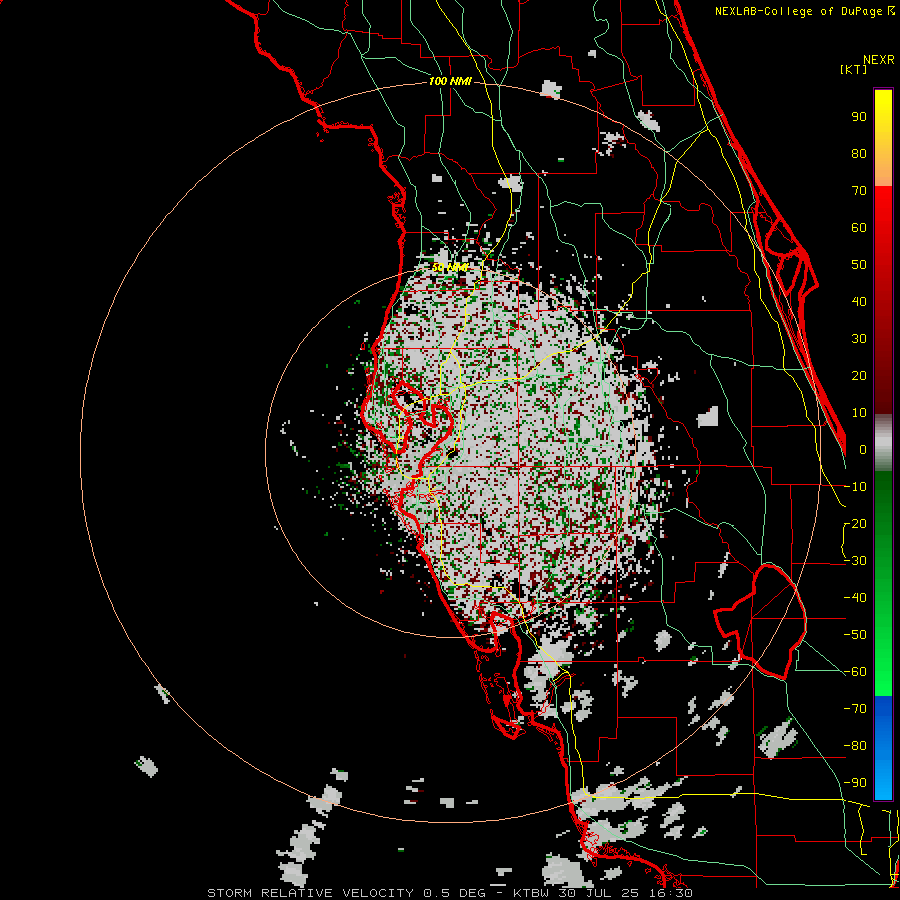900x900 pixels.
Task: Click the 30 JUL 25 date in the caption
Action: (x=600, y=893)
